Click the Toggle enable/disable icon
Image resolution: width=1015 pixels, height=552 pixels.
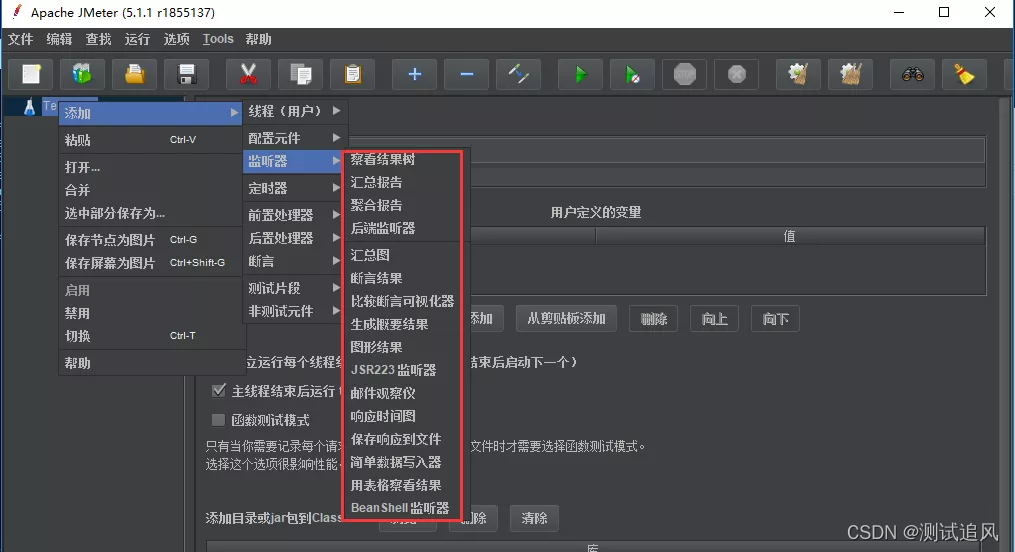coord(519,74)
